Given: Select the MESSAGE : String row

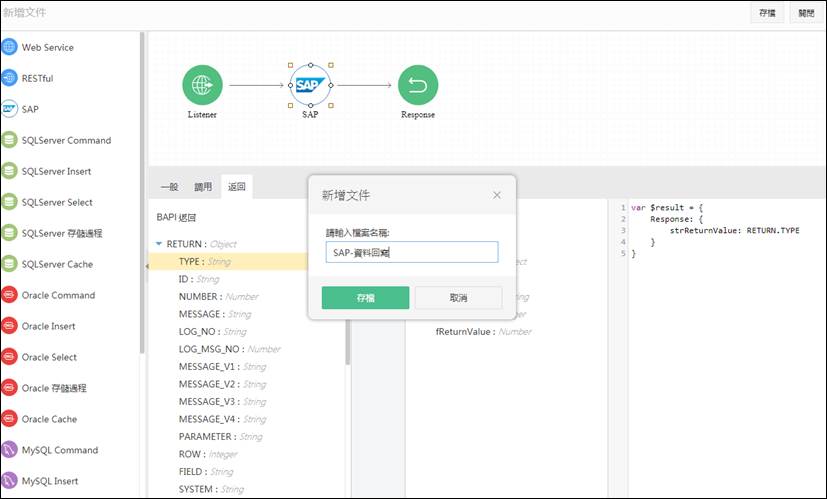Looking at the screenshot, I should coord(215,314).
